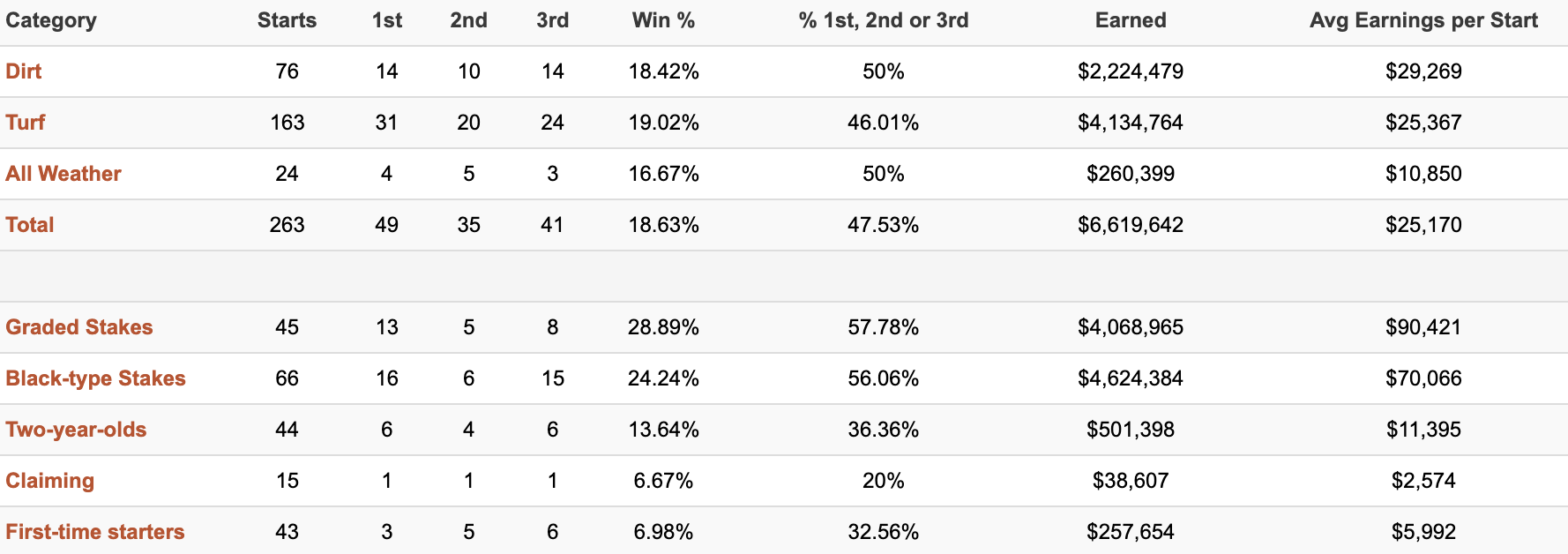
Task: Click the 2nd column header
Action: pos(469,20)
